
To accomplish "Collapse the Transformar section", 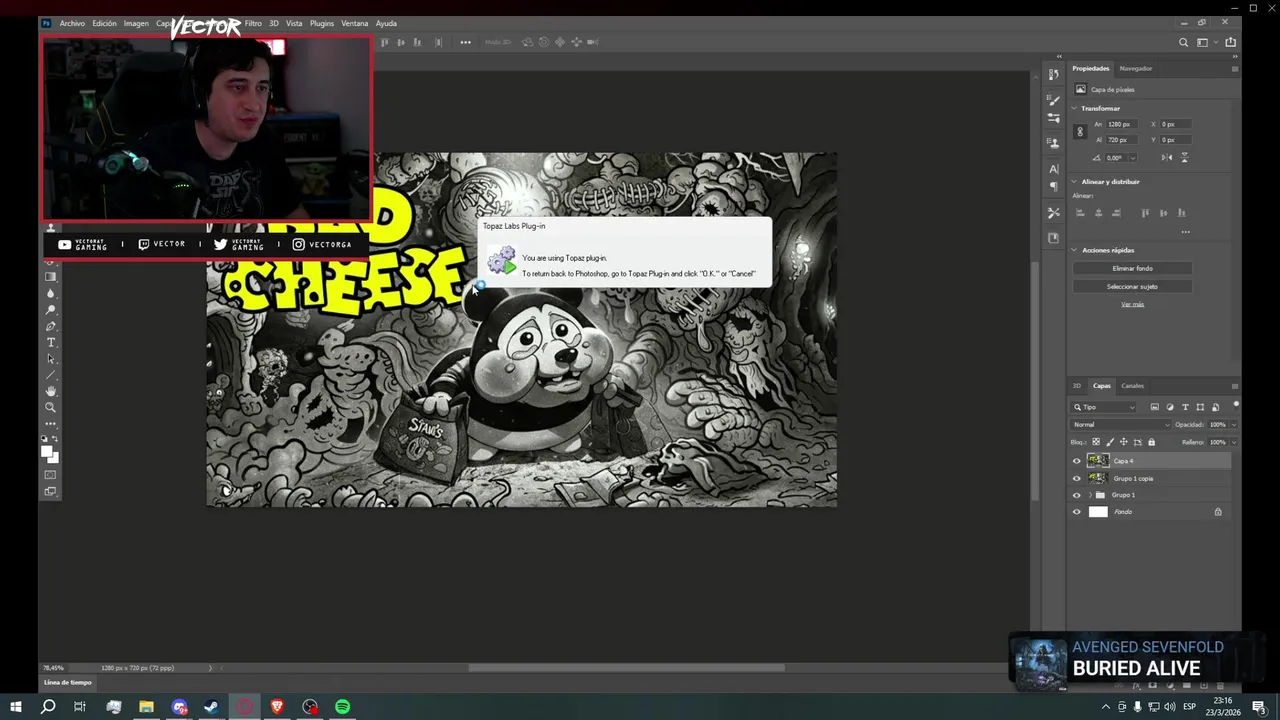I will [1075, 108].
